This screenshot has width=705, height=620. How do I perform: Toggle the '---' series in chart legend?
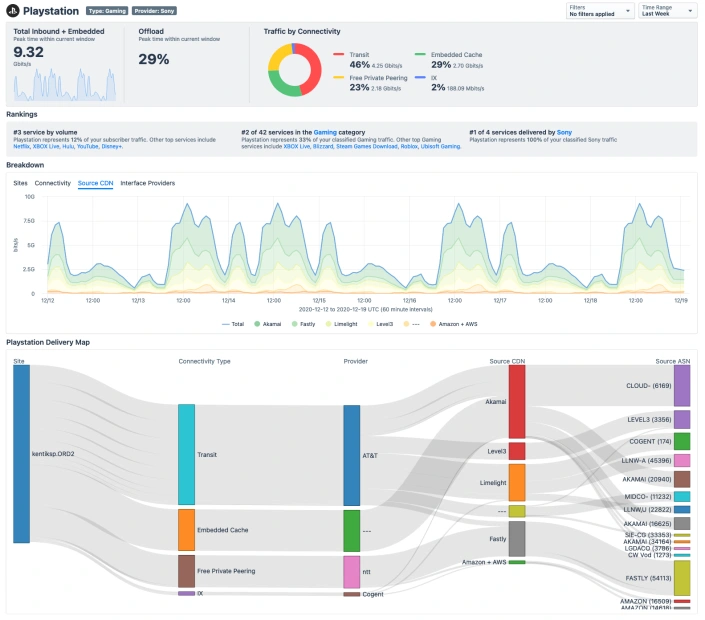411,324
